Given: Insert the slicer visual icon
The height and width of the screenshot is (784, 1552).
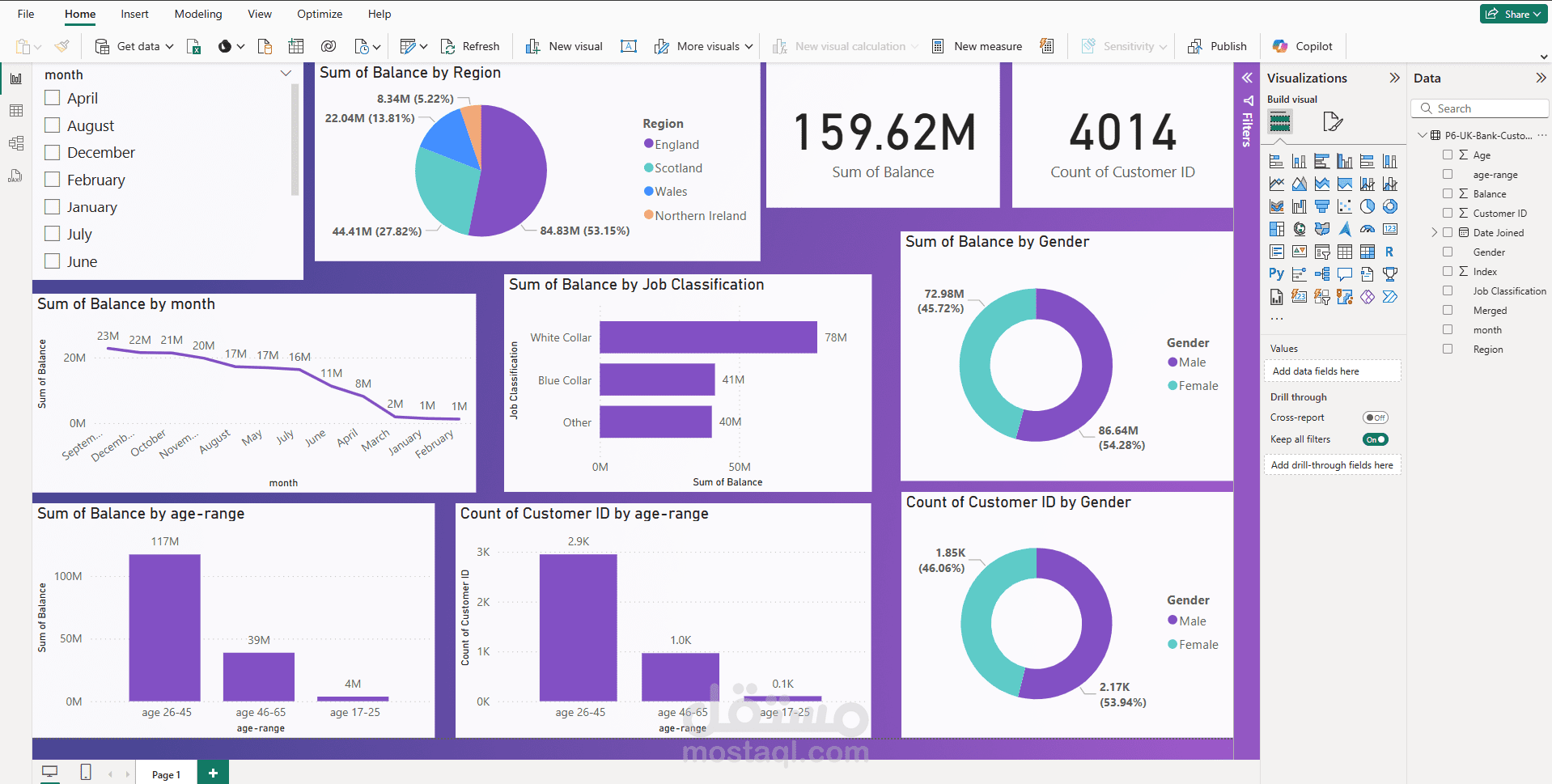Looking at the screenshot, I should coord(1322,252).
